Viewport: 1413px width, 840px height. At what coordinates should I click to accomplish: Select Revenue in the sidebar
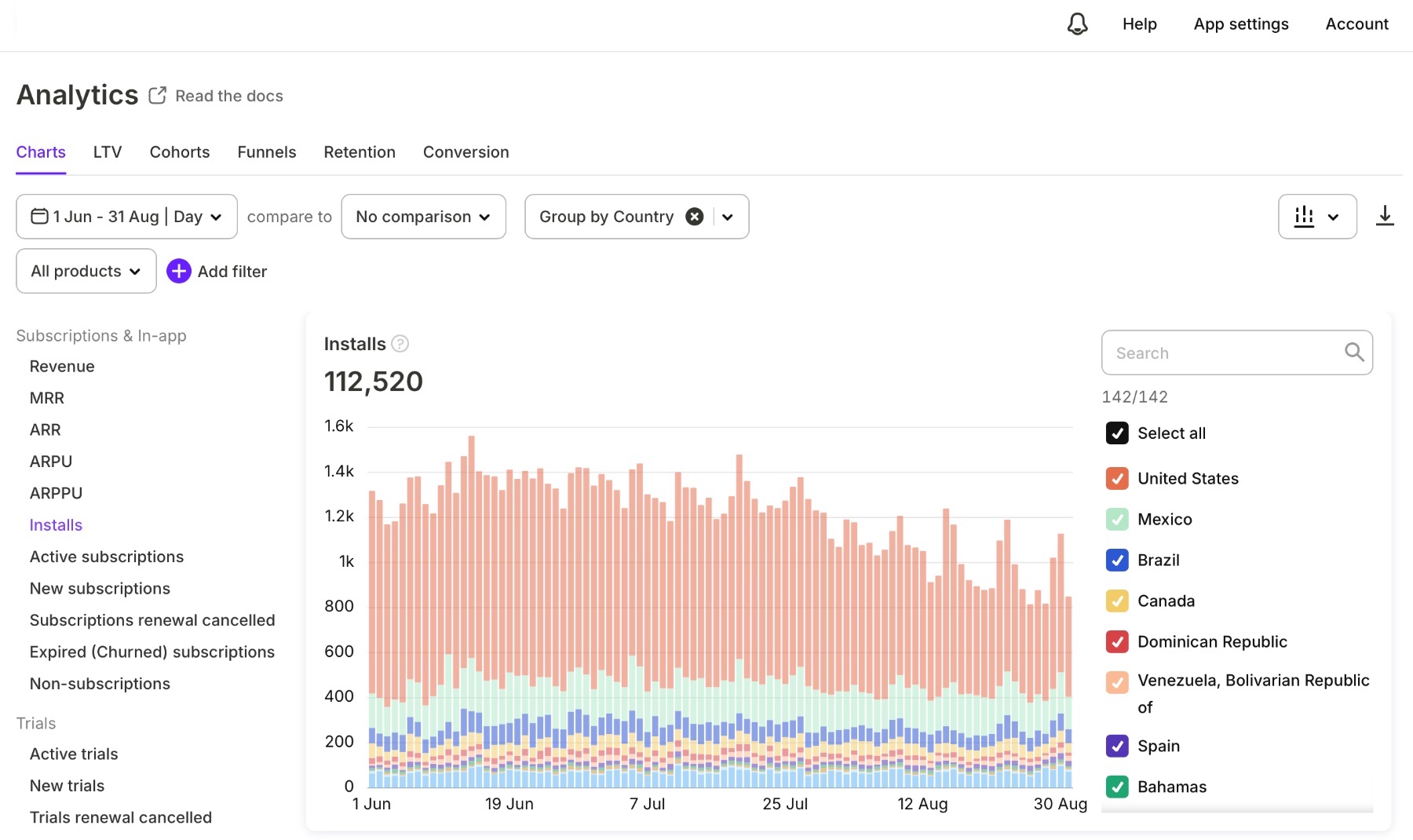pos(62,367)
